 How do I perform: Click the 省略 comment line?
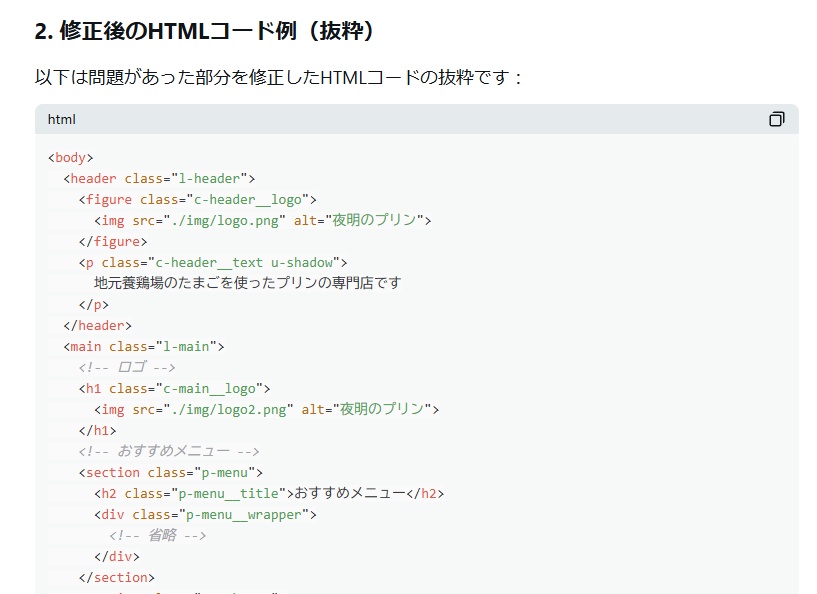pyautogui.click(x=158, y=536)
